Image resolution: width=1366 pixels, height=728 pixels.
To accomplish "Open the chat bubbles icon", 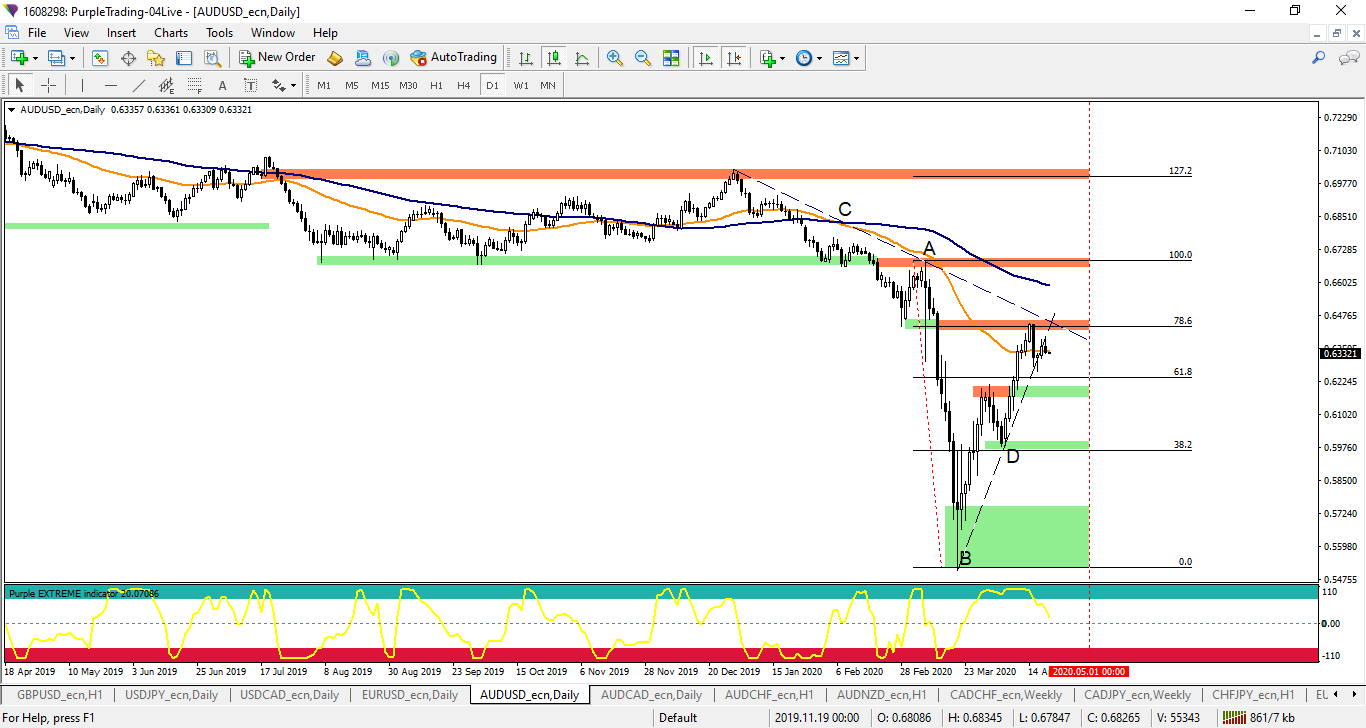I will pos(1349,58).
